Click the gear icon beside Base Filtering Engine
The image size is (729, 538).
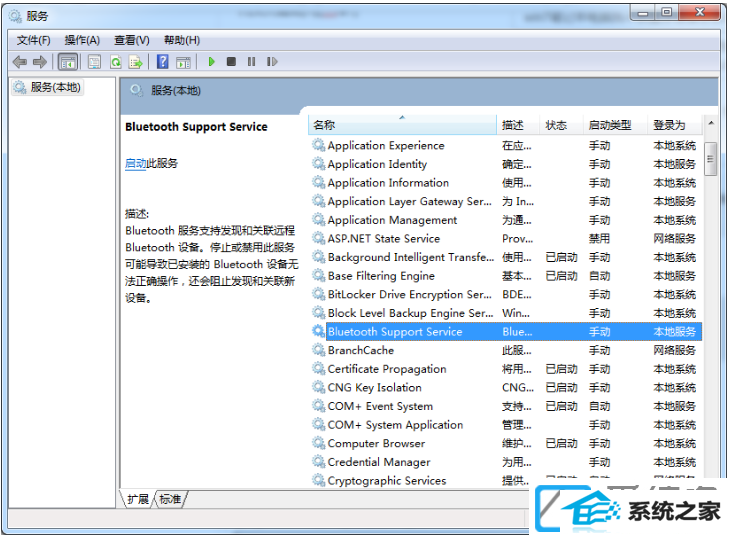318,275
